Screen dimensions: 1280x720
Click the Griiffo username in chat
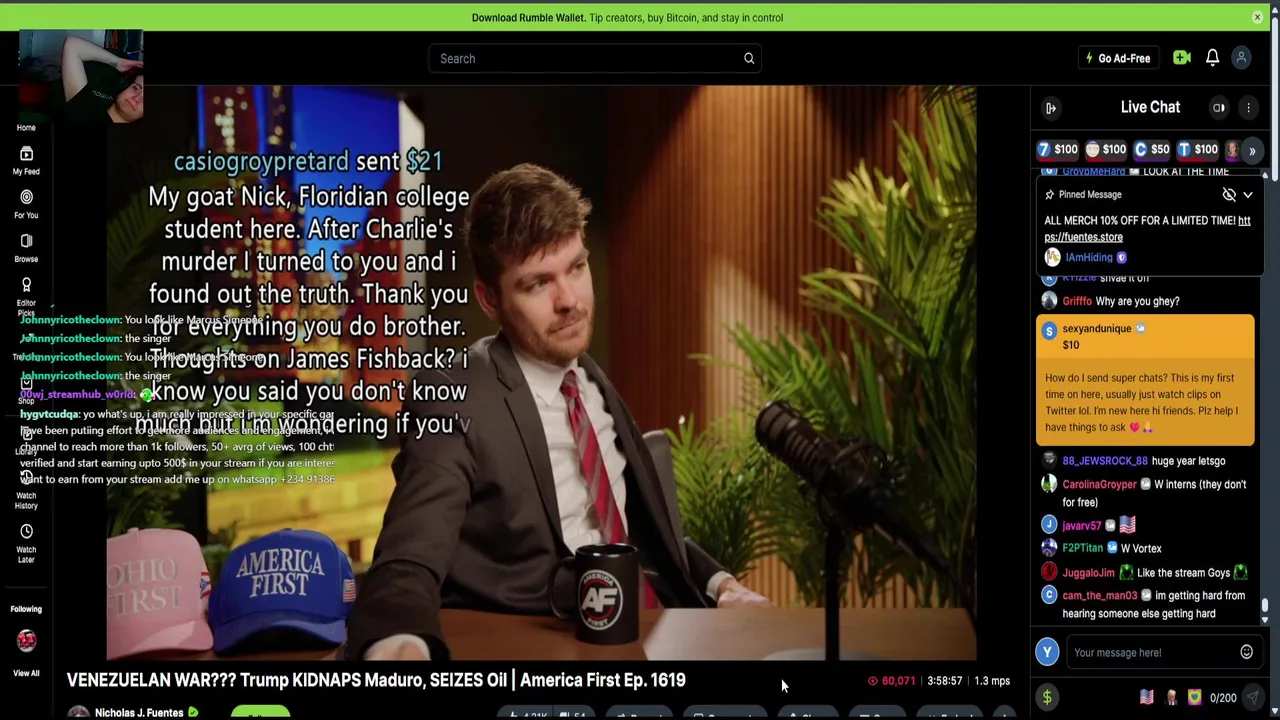(1077, 301)
